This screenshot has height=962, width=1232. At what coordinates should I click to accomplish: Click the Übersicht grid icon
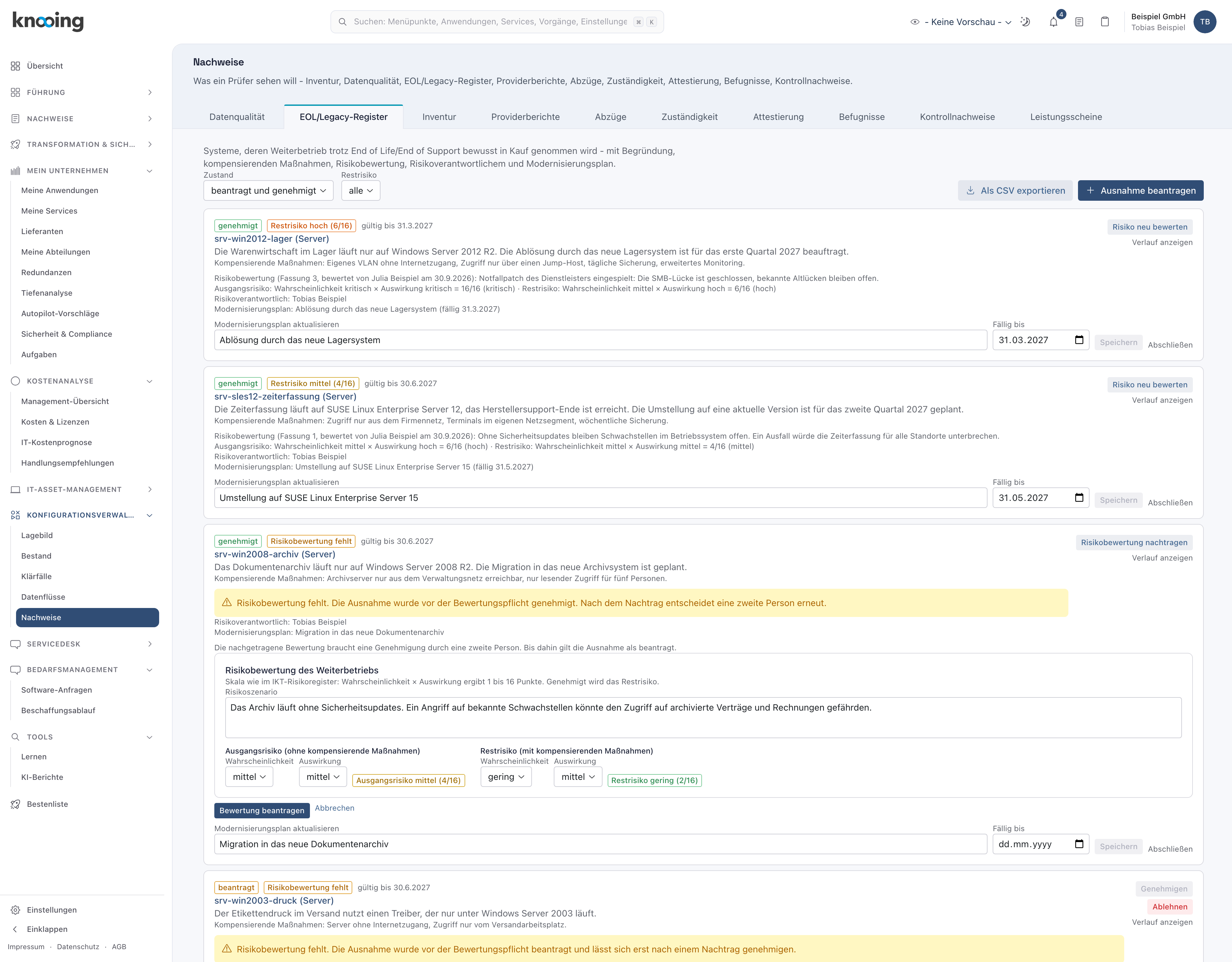15,66
